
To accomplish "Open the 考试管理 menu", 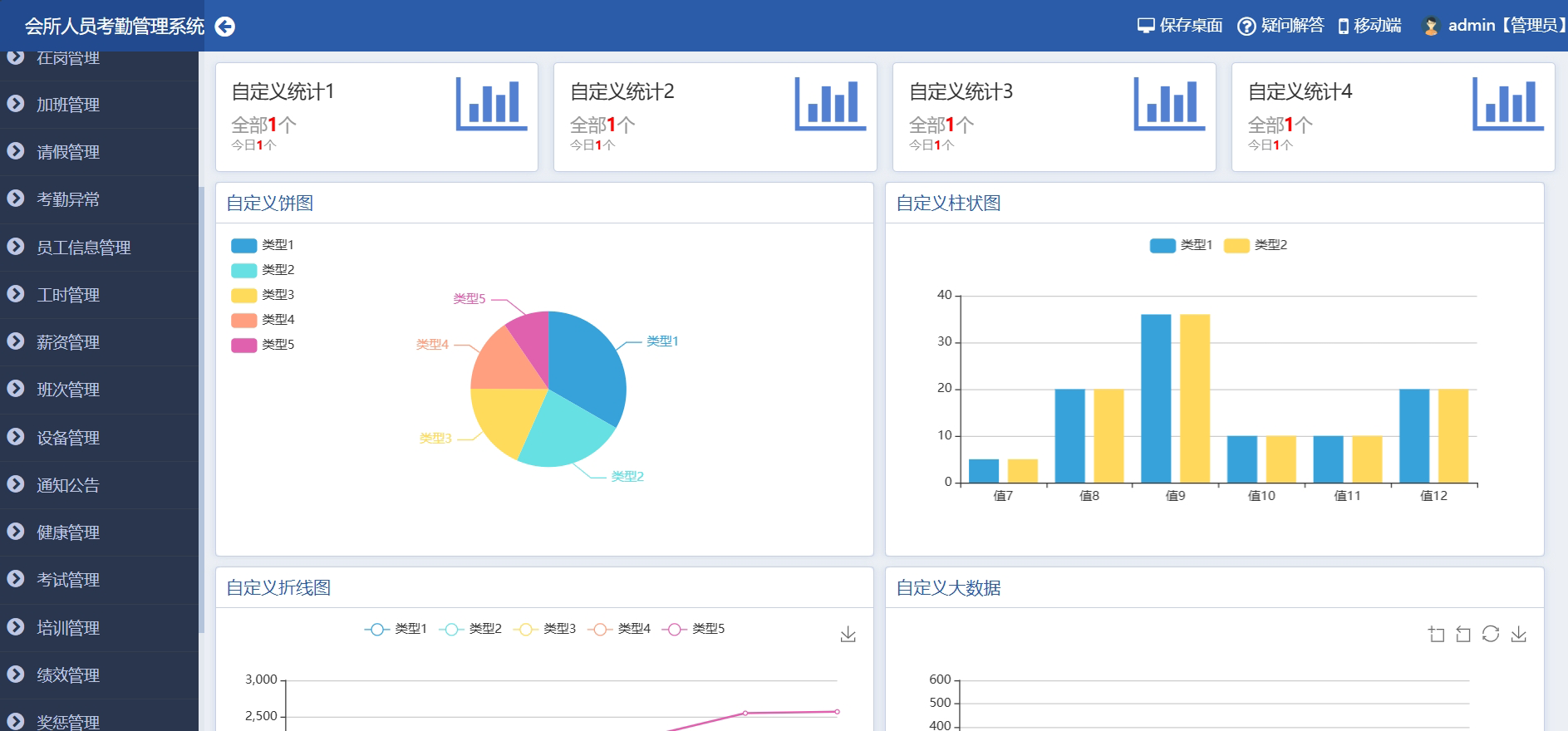I will point(99,580).
